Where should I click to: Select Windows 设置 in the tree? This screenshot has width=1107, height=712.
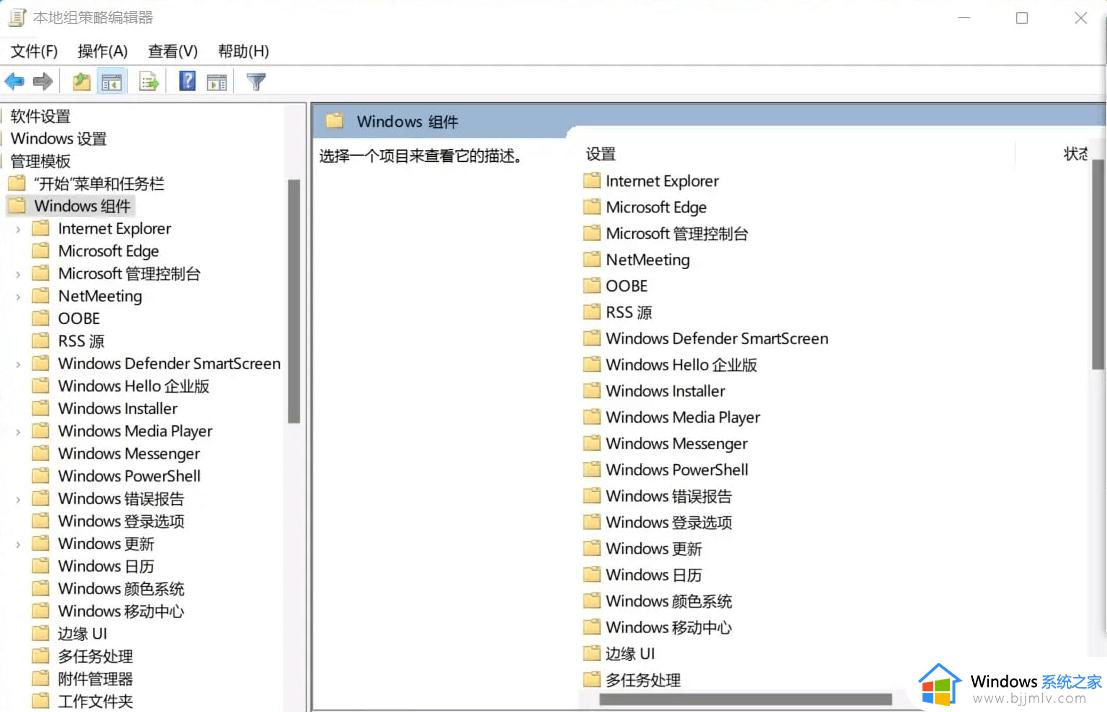click(59, 139)
